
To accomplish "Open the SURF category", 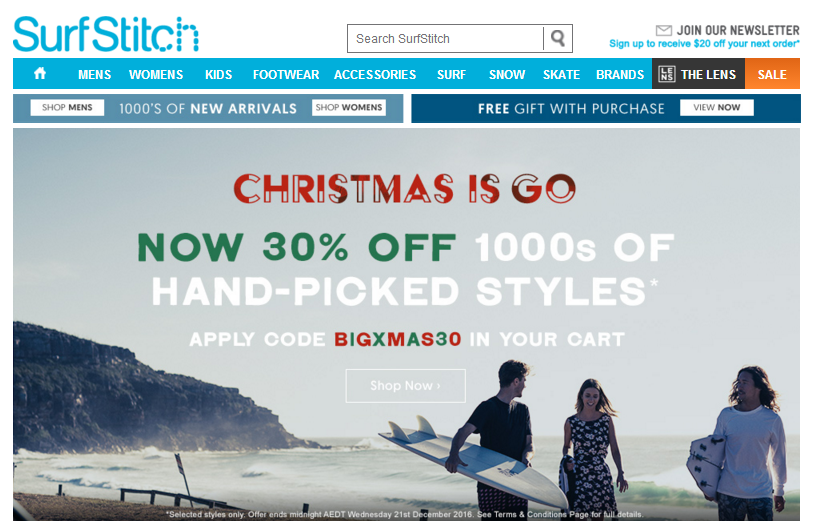I will [451, 75].
